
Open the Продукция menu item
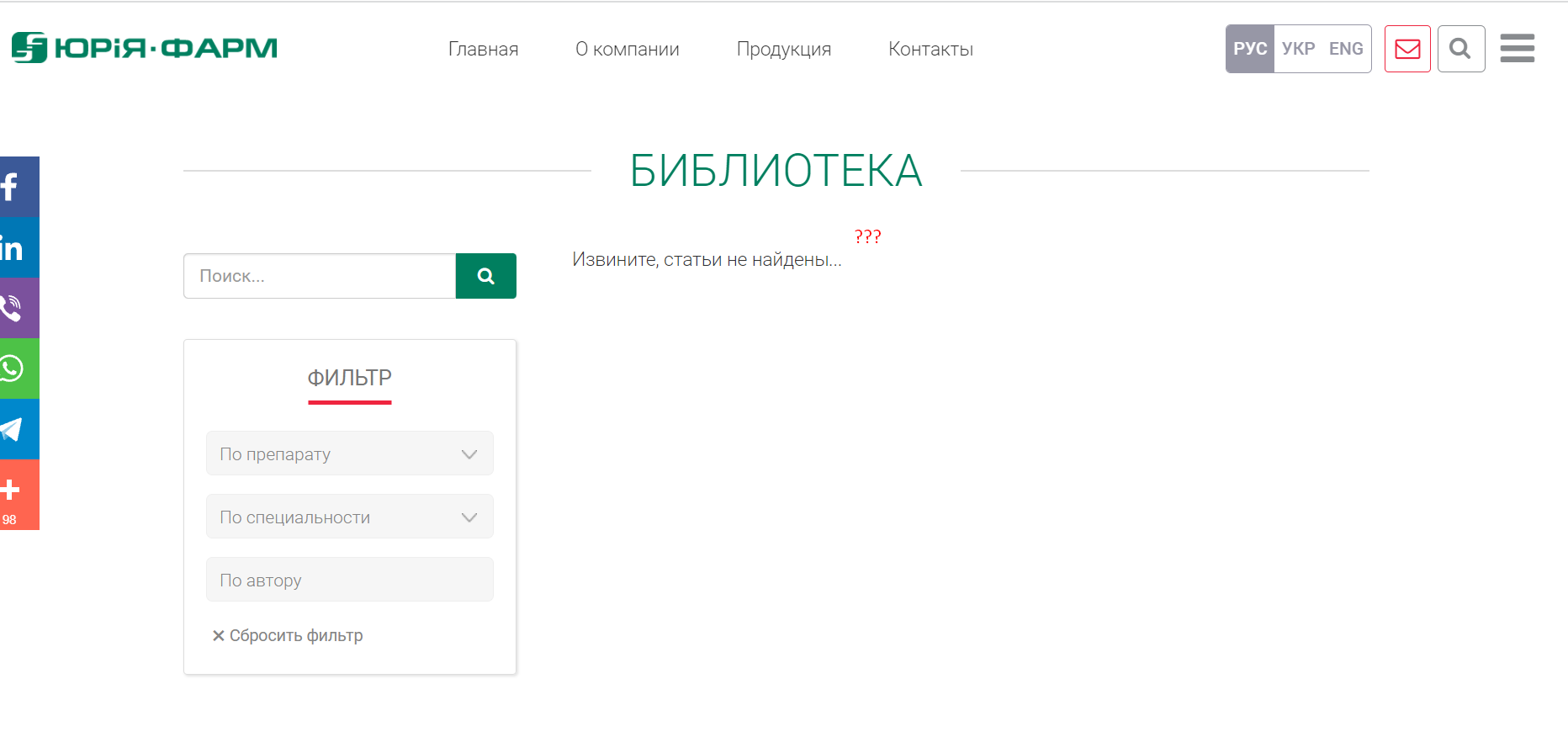[783, 50]
